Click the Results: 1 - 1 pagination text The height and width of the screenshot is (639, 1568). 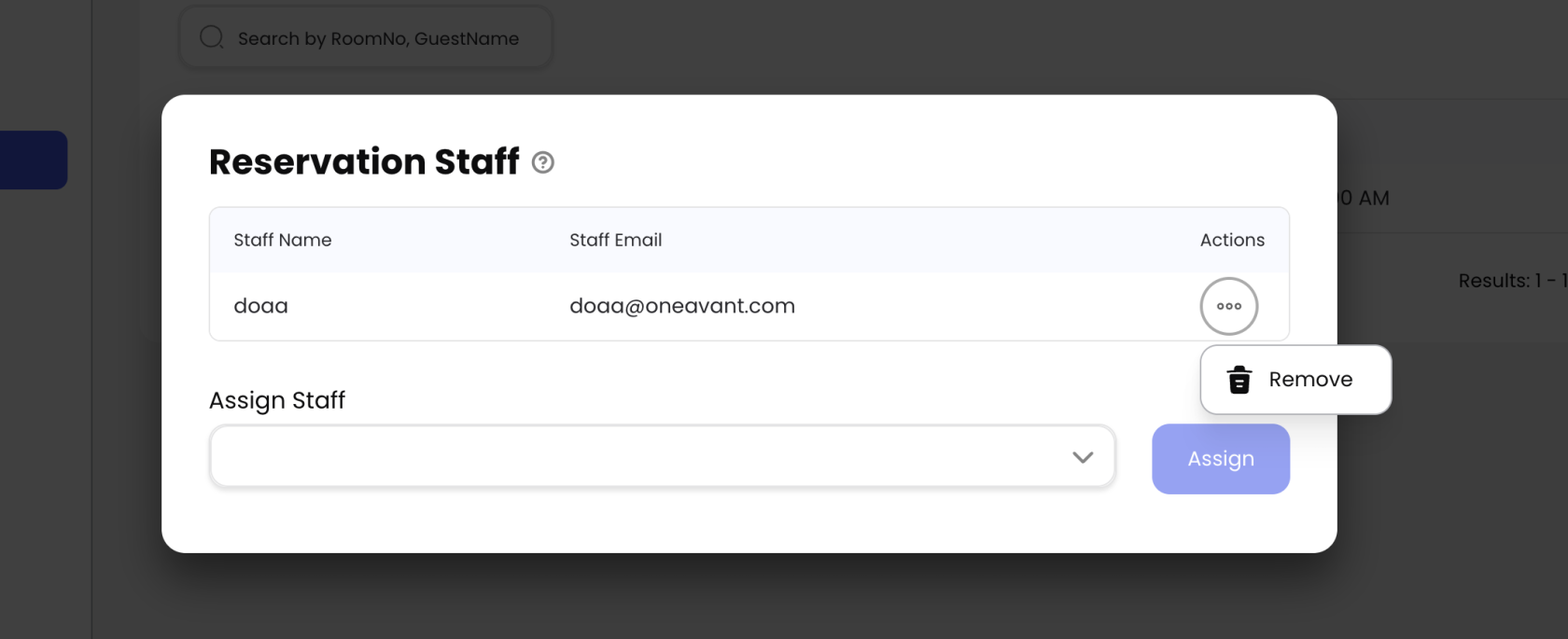1510,281
